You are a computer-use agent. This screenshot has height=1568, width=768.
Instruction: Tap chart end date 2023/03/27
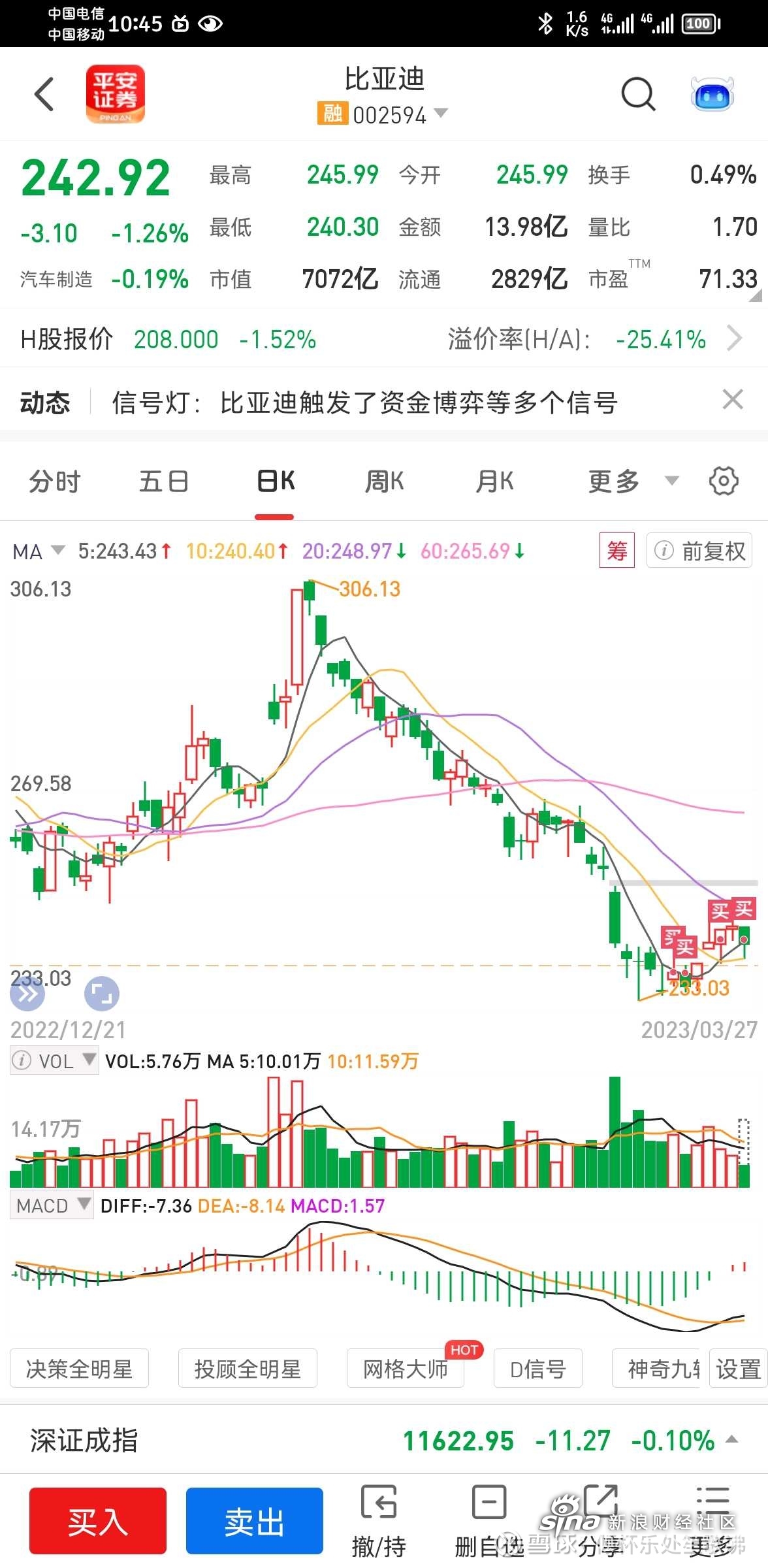(699, 1030)
